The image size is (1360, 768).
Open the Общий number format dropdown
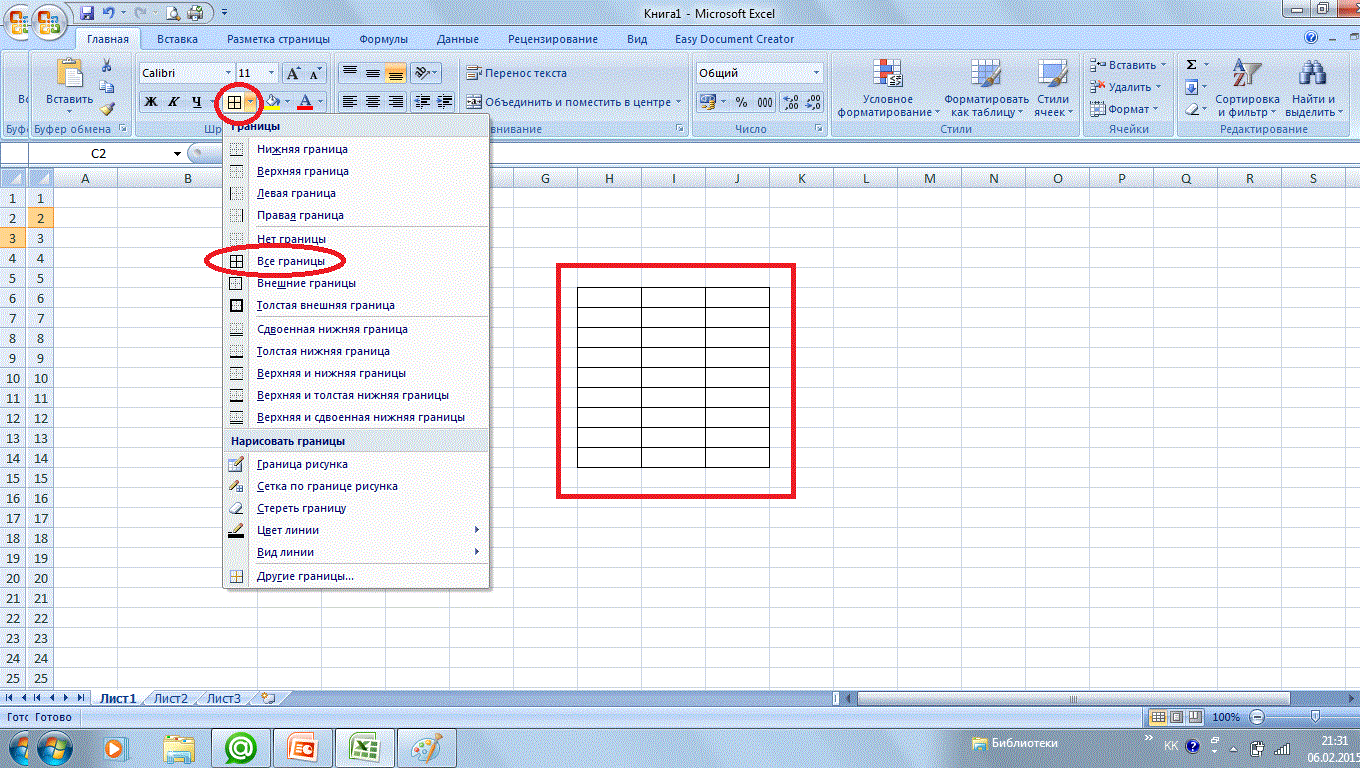[816, 73]
